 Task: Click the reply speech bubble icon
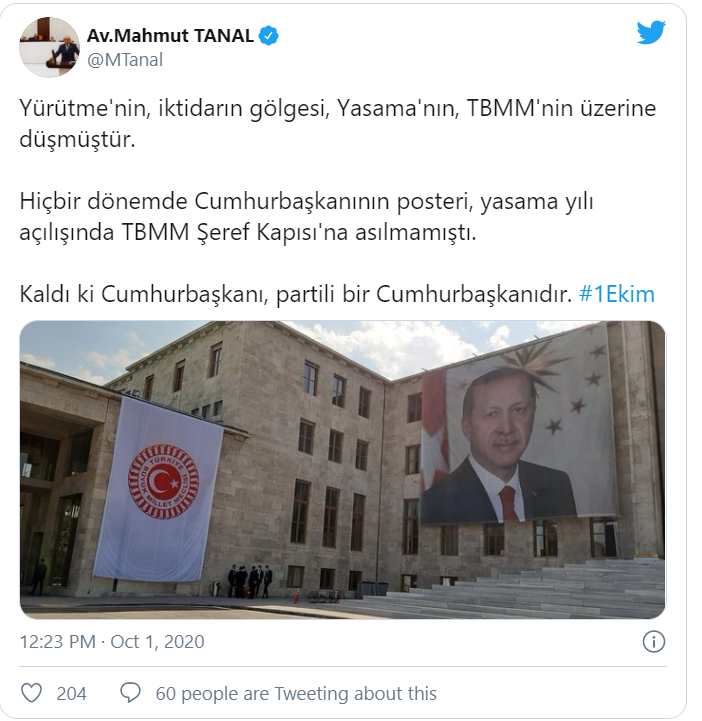(130, 693)
